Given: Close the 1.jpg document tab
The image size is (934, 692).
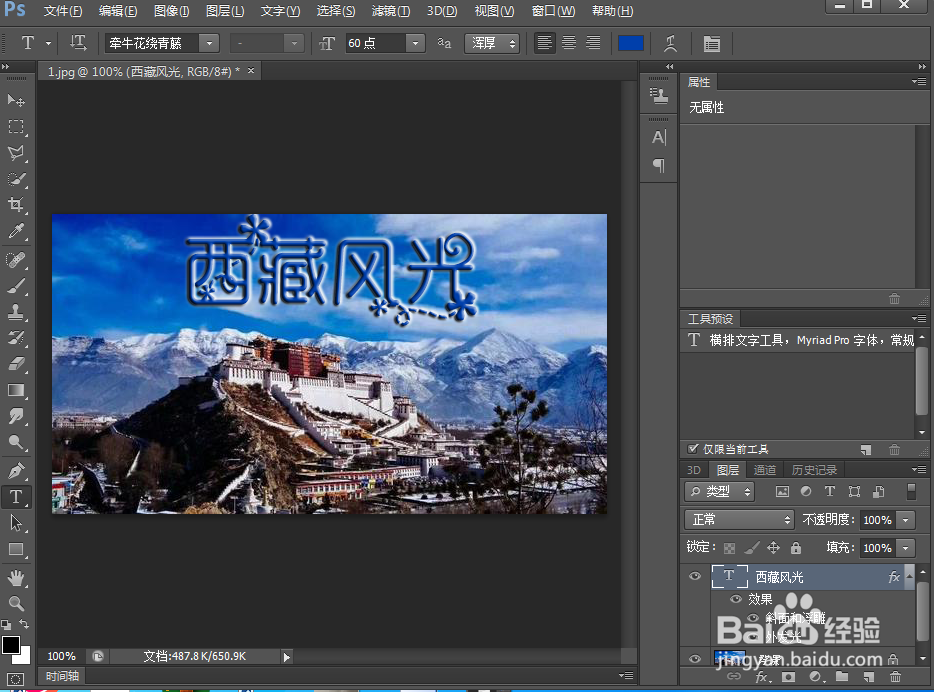Looking at the screenshot, I should [x=251, y=71].
